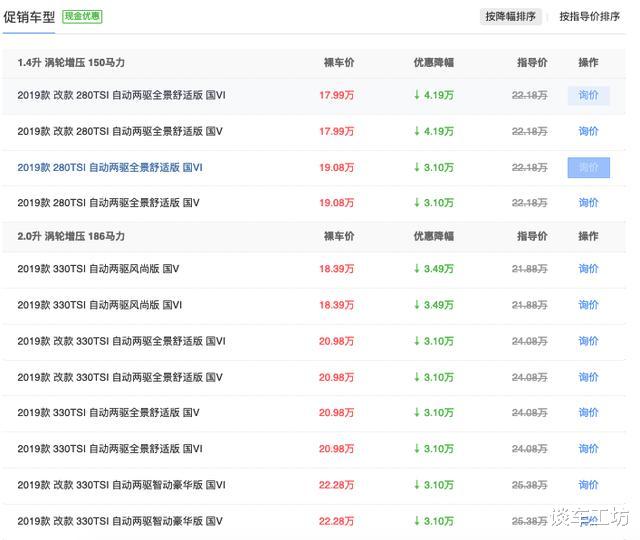The image size is (640, 540).
Task: Open model 2019款 改款 330TSI 自动两驱智动豪华版 国VI
Action: click(x=121, y=485)
